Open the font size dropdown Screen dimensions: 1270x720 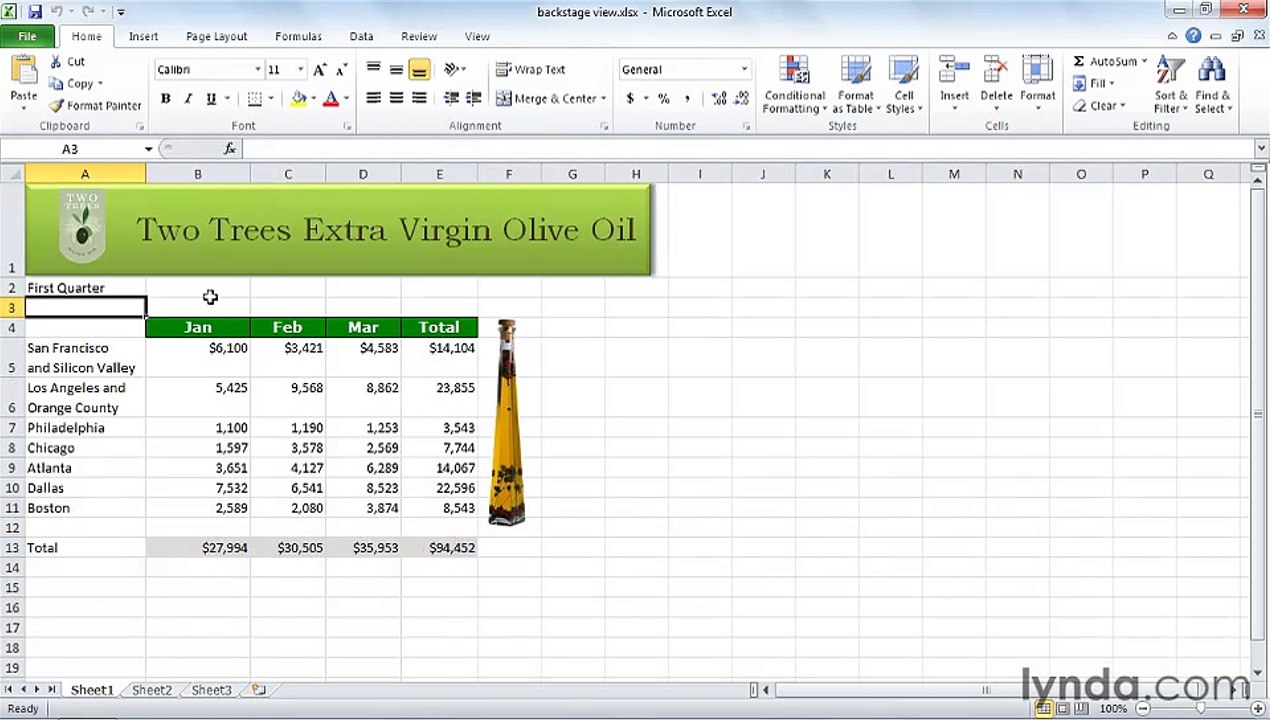click(301, 70)
